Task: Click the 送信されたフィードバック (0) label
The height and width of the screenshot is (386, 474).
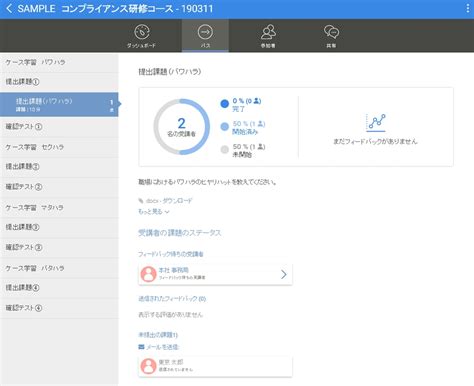Action: click(172, 299)
